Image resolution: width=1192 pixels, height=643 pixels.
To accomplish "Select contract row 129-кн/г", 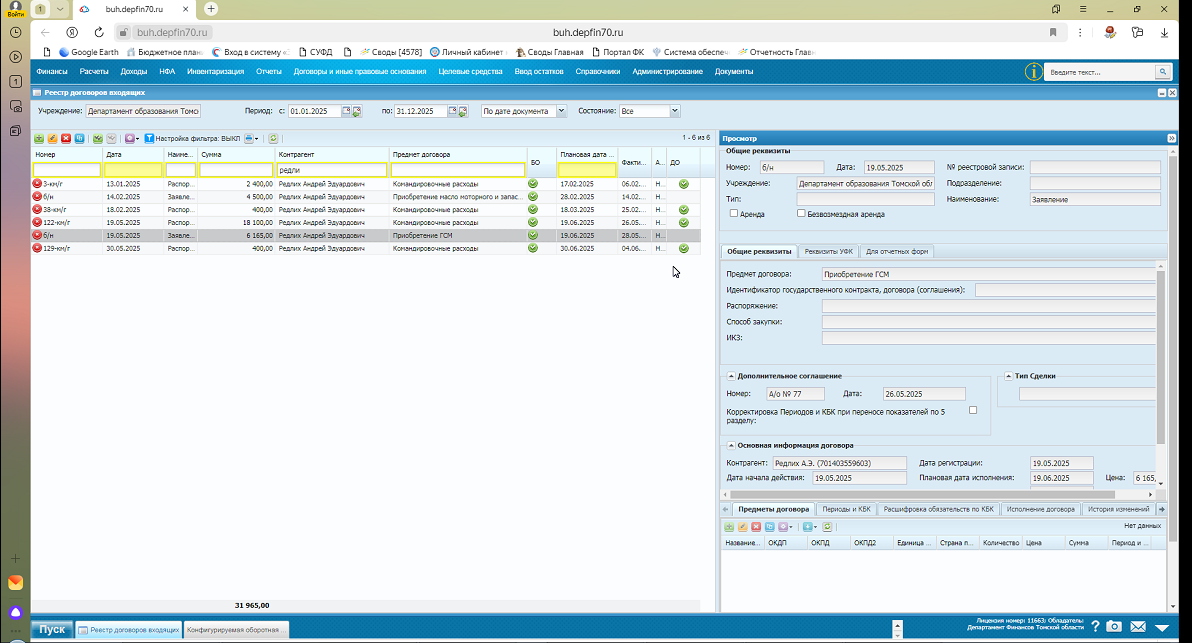I will coord(366,249).
